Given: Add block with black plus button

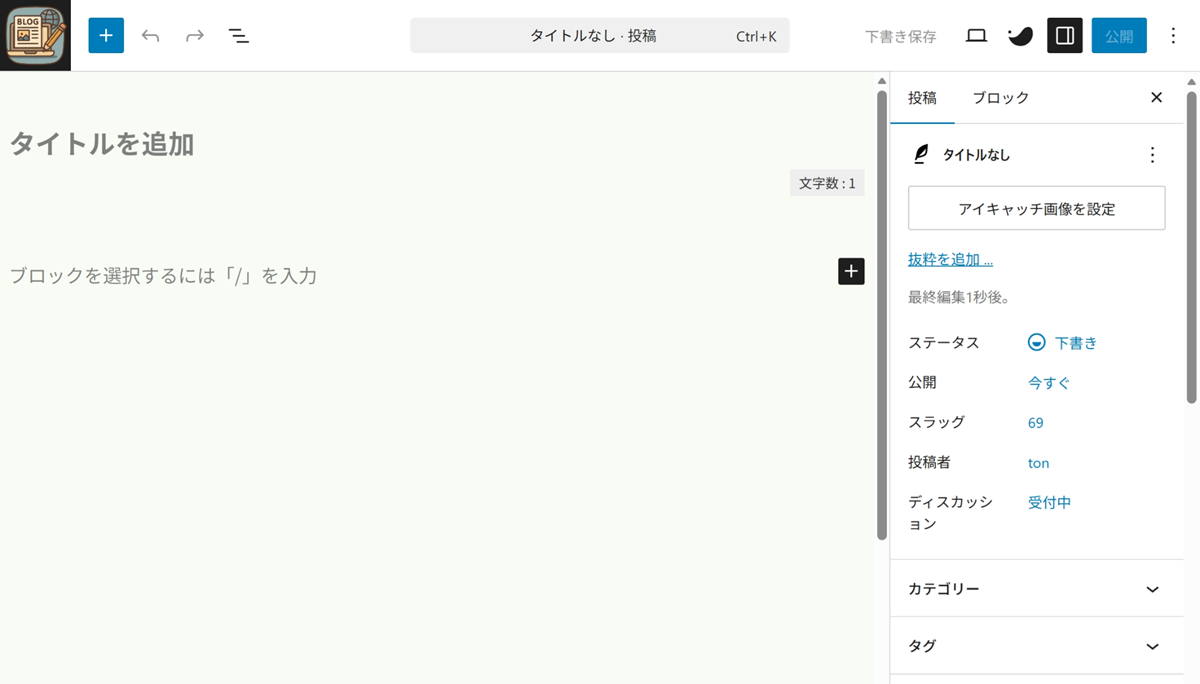Looking at the screenshot, I should click(x=851, y=271).
